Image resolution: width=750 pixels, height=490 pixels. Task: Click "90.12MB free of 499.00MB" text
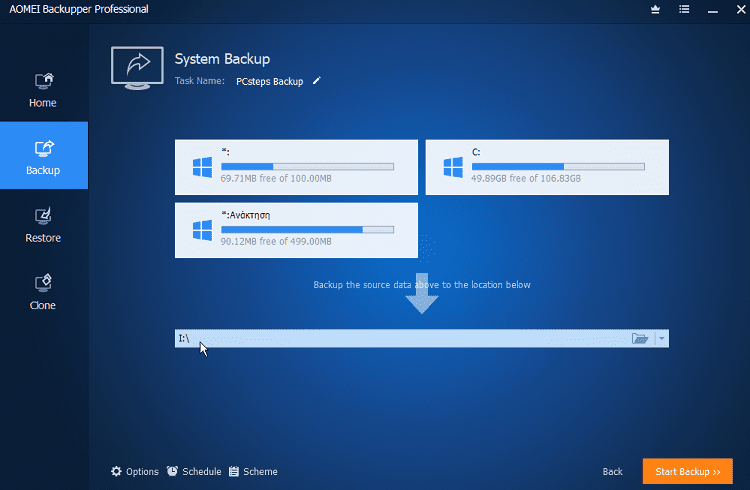coord(276,242)
